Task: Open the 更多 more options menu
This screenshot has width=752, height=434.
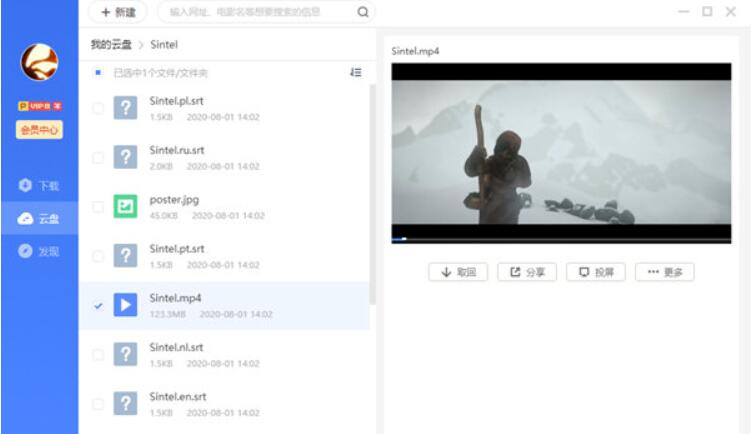Action: 665,272
